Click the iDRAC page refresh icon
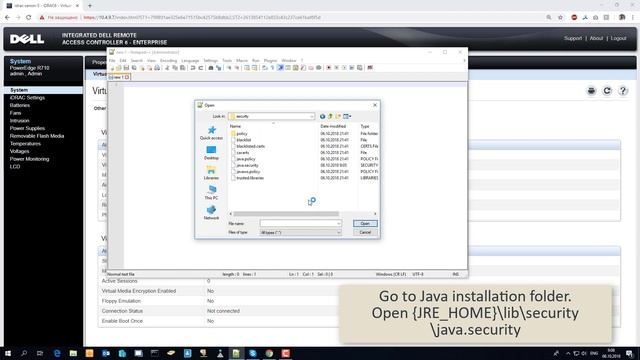Screen dimensions: 640x360 tap(607, 91)
